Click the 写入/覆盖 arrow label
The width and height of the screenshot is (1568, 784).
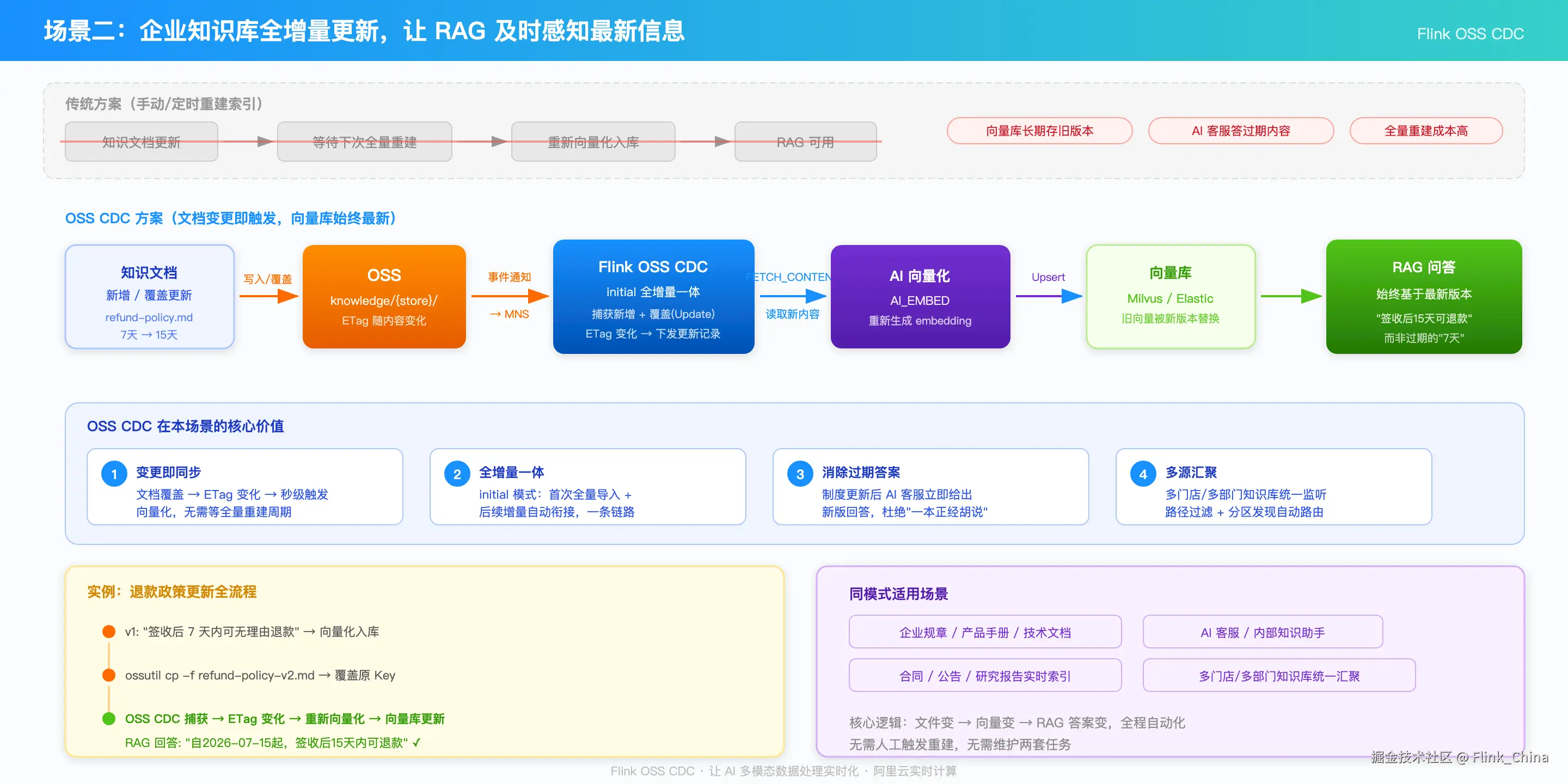click(268, 279)
